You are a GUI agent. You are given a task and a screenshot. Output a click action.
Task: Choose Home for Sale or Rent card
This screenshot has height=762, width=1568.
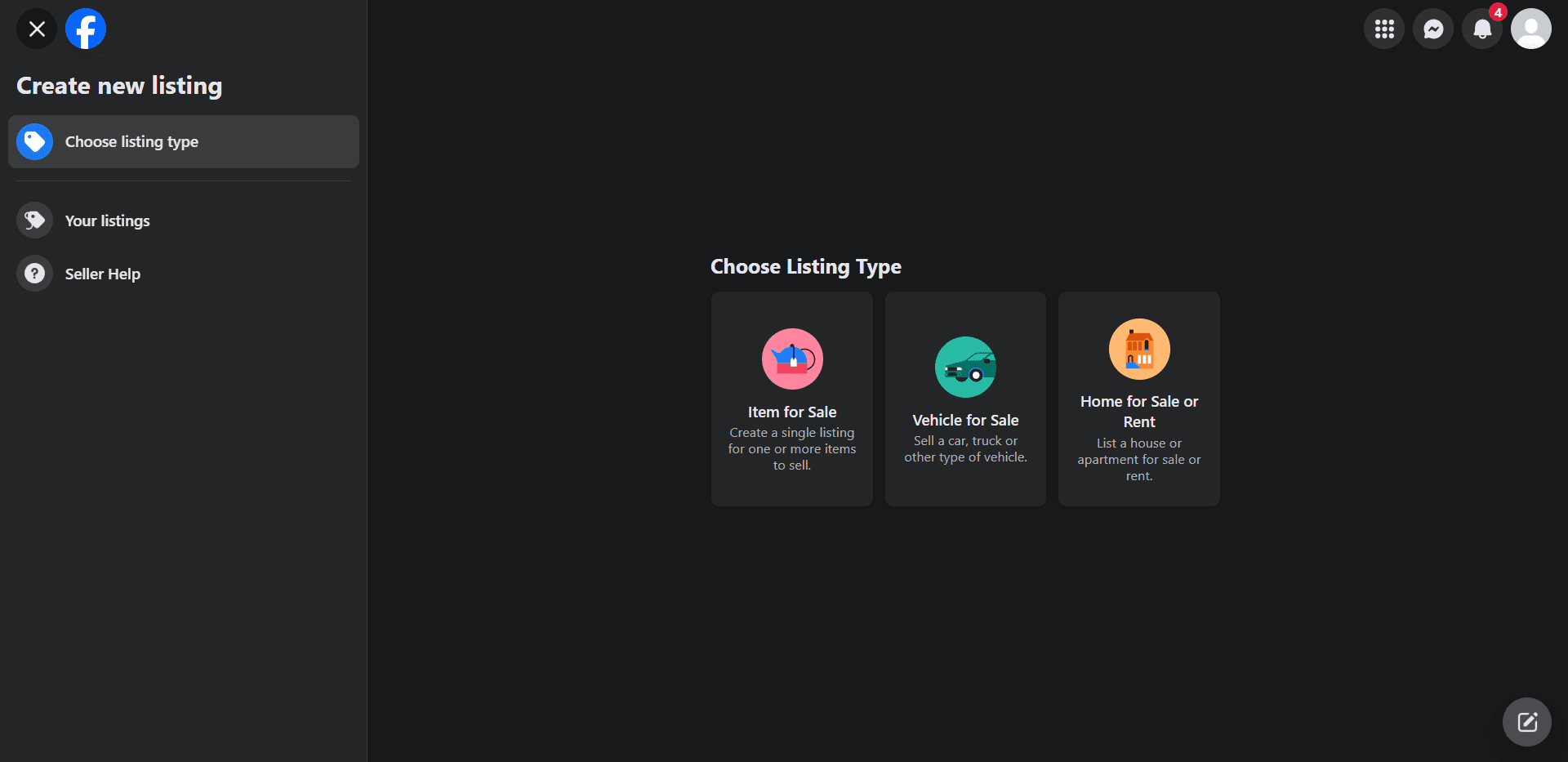(1139, 399)
